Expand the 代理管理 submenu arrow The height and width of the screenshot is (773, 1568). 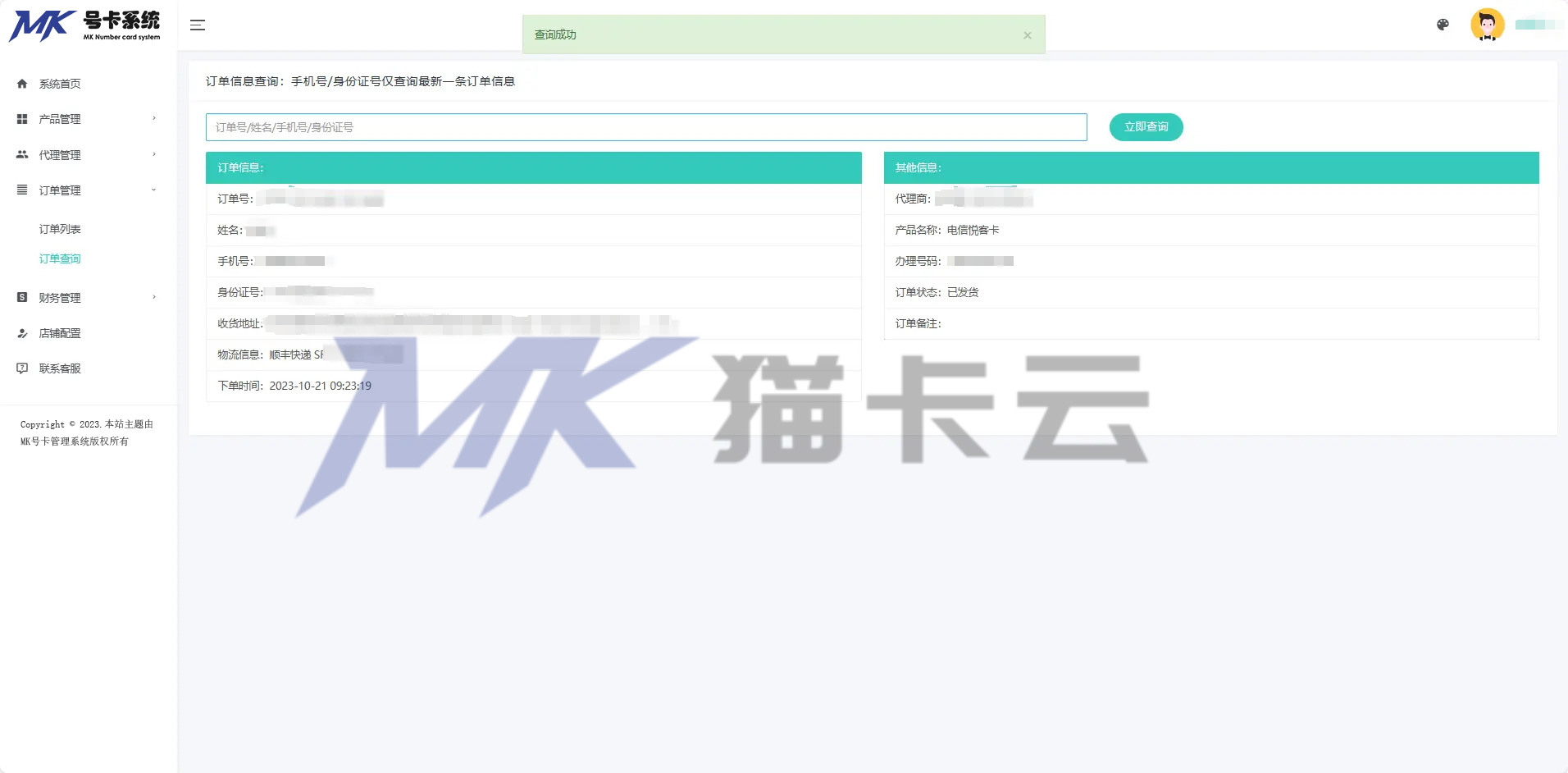pyautogui.click(x=154, y=154)
